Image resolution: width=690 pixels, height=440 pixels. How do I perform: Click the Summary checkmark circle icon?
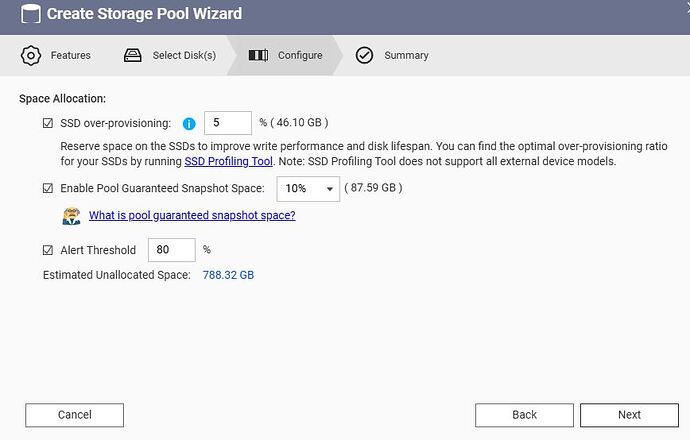[364, 55]
